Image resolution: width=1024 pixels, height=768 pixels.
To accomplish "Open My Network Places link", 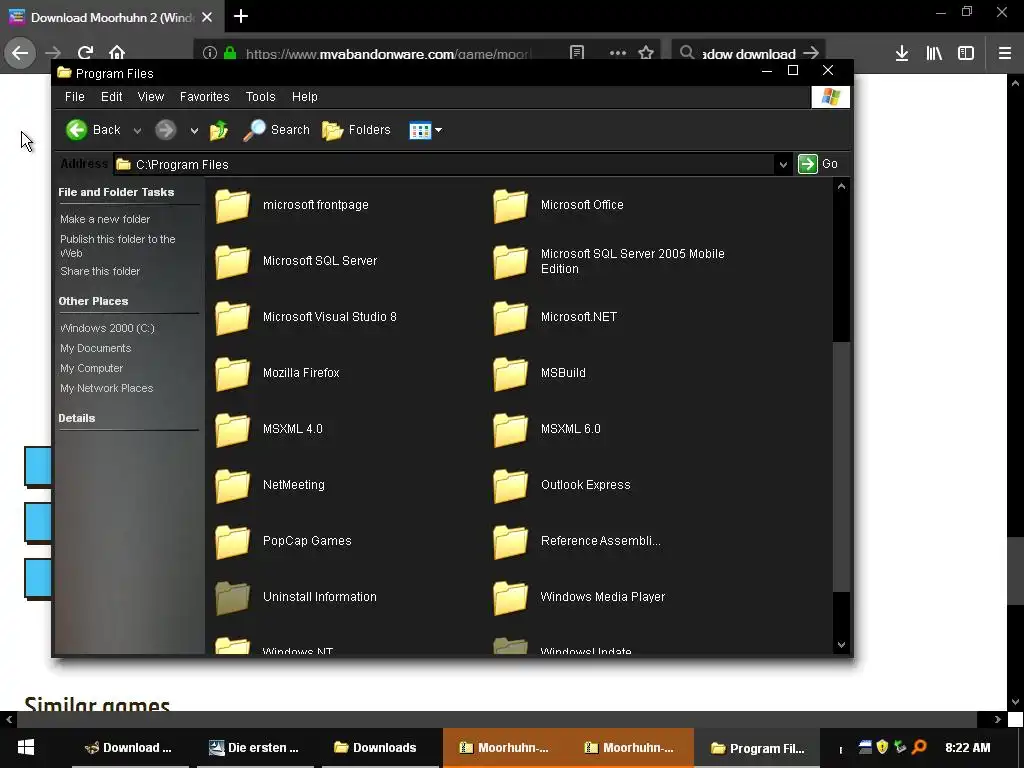I will (x=106, y=388).
